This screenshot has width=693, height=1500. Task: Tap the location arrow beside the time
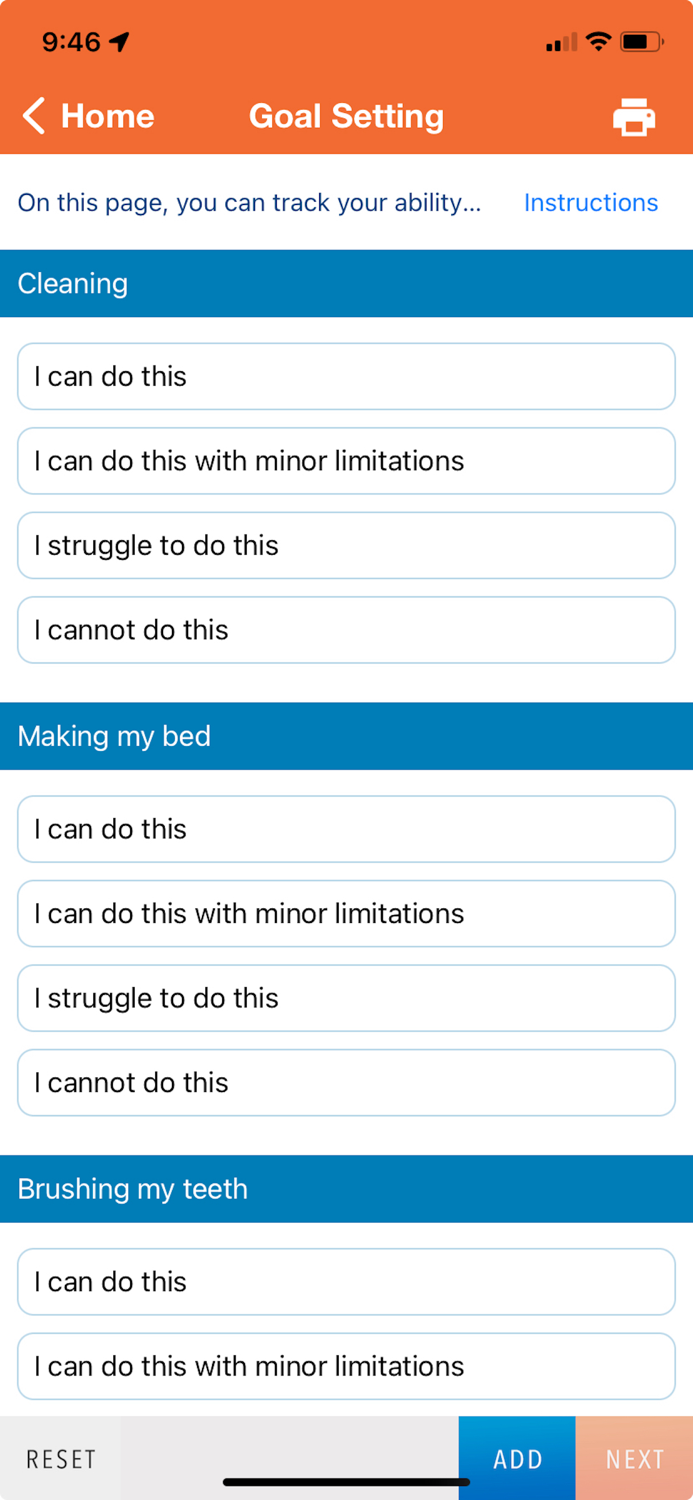click(120, 42)
